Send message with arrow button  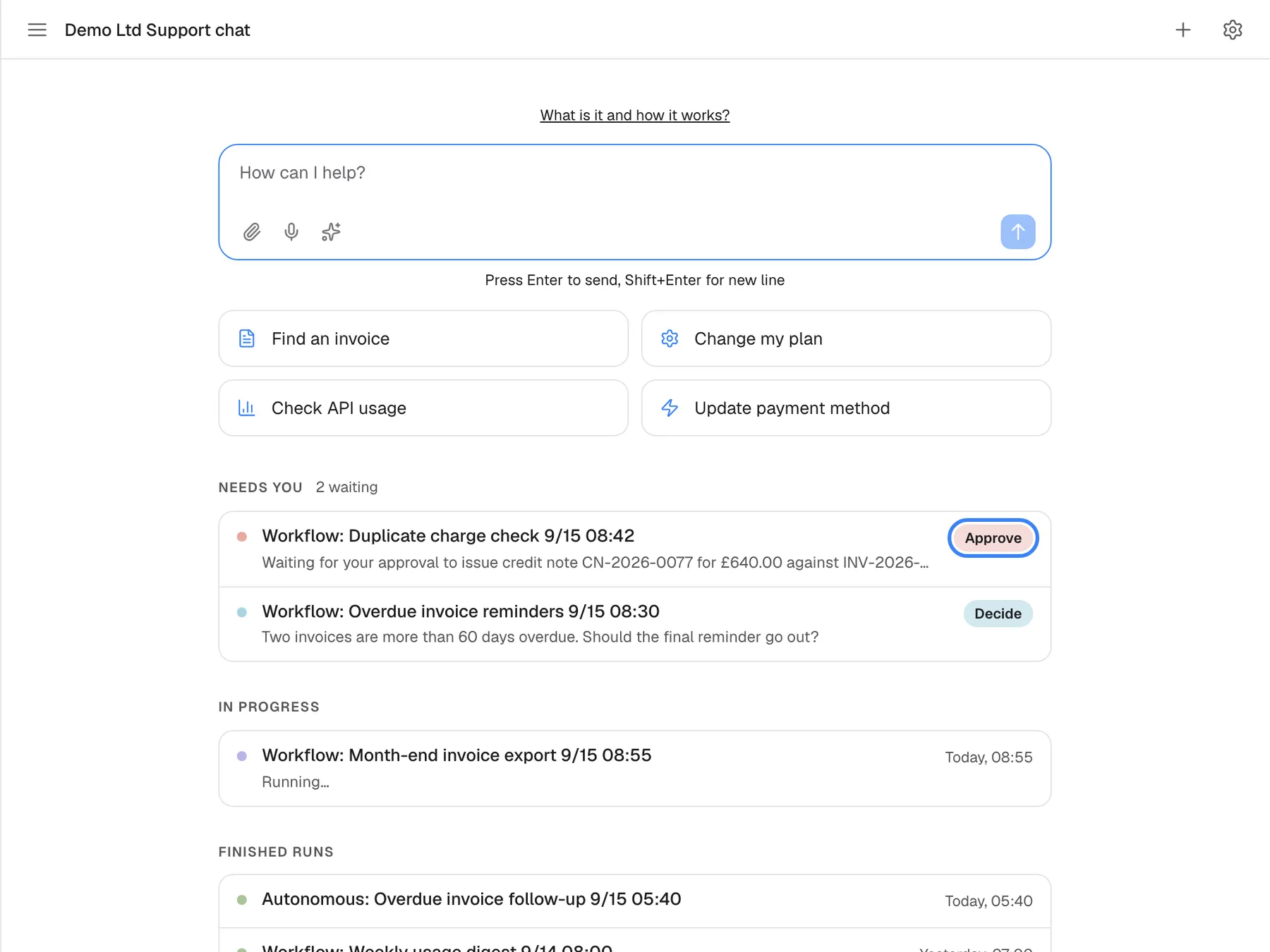(1017, 231)
